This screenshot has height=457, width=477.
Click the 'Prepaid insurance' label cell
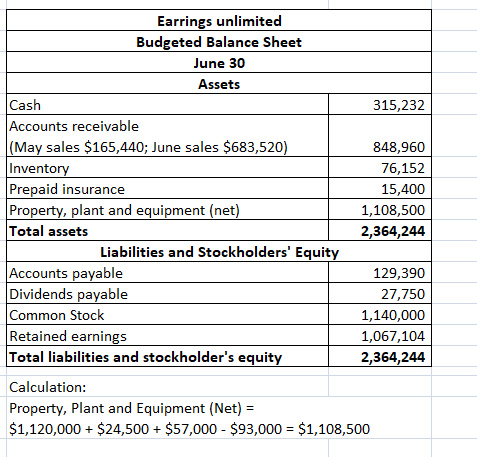[167, 188]
